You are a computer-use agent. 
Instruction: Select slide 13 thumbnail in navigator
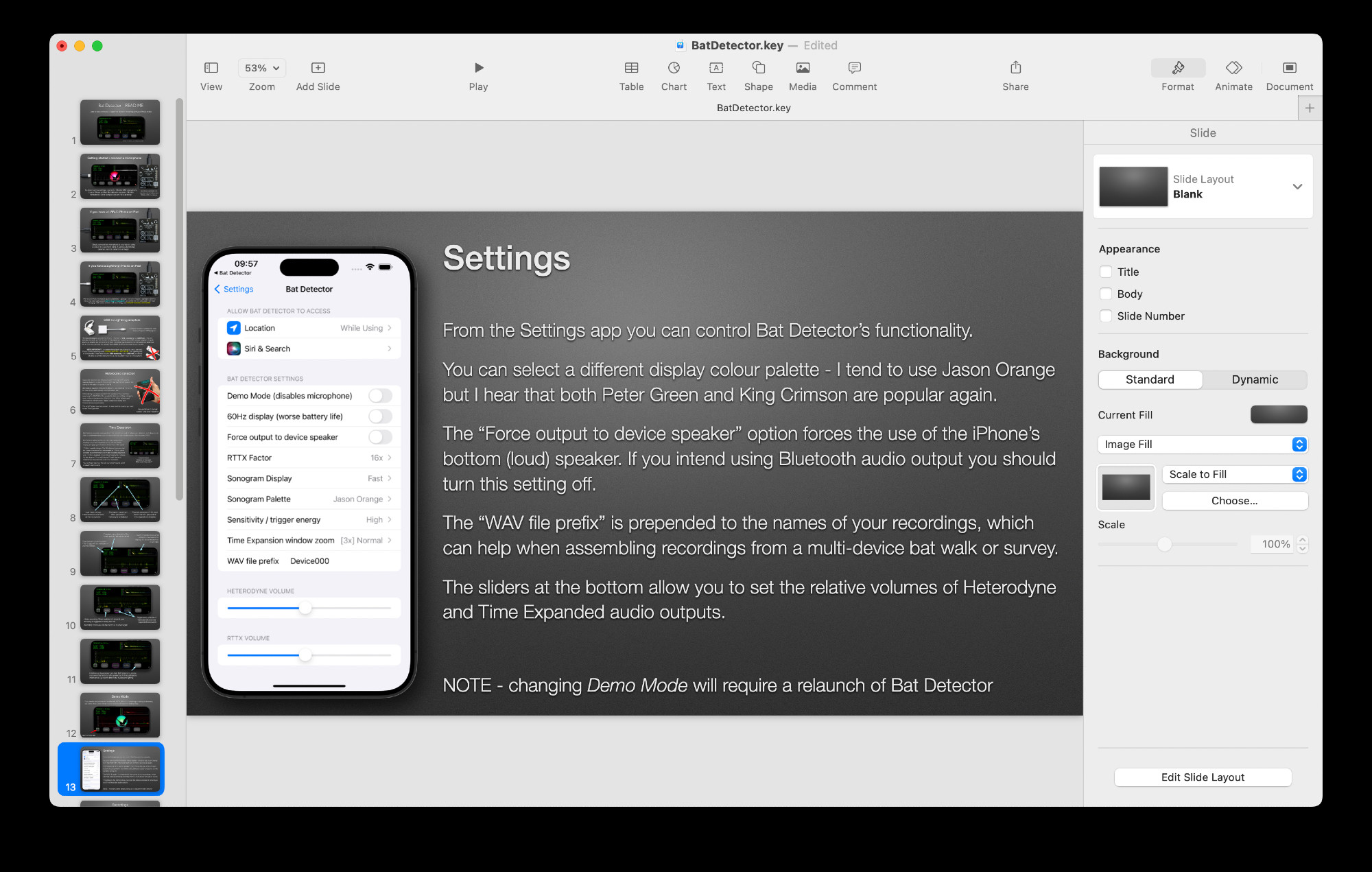coord(120,769)
